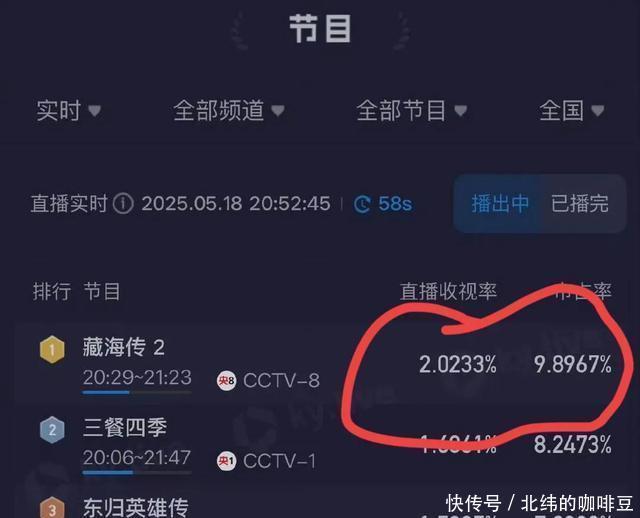Expand the 全部频道 channel filter
Viewport: 640px width, 518px height.
[x=229, y=111]
